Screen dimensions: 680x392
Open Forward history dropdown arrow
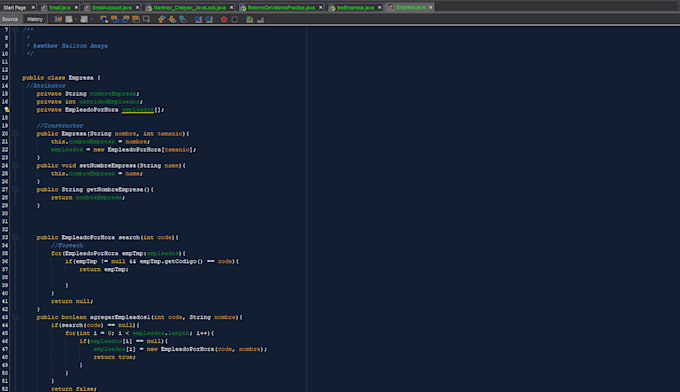(91, 20)
